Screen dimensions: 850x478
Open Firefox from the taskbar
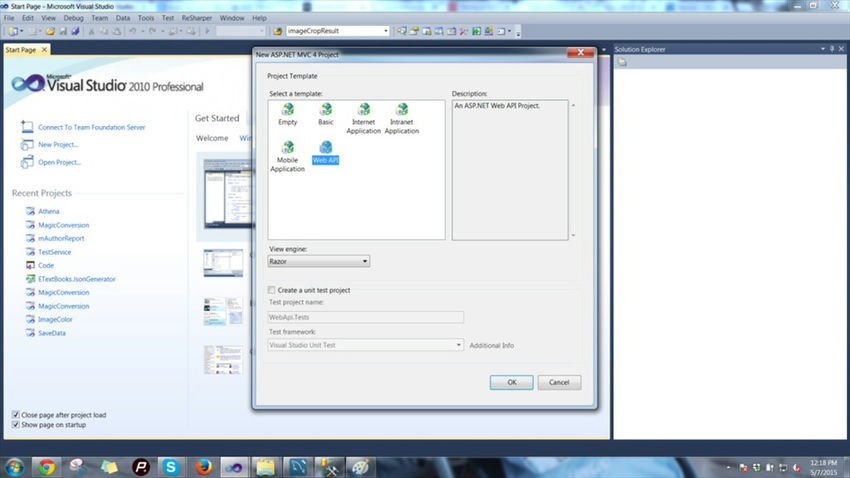point(203,467)
